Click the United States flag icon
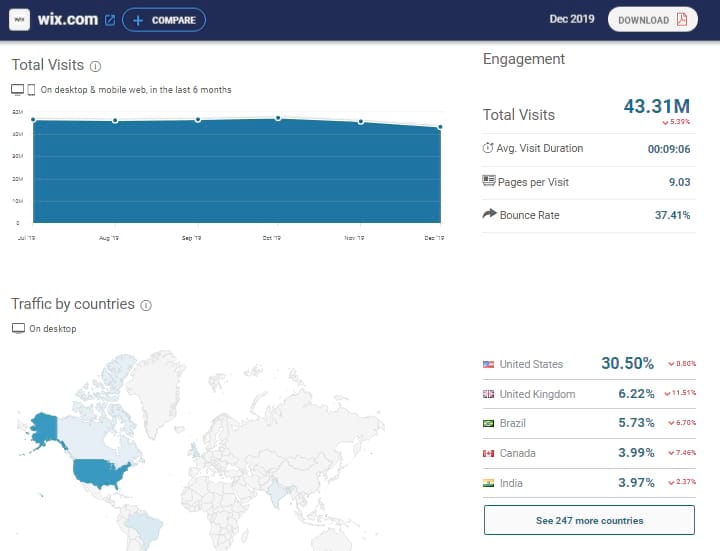Image resolution: width=720 pixels, height=551 pixels. coord(489,364)
